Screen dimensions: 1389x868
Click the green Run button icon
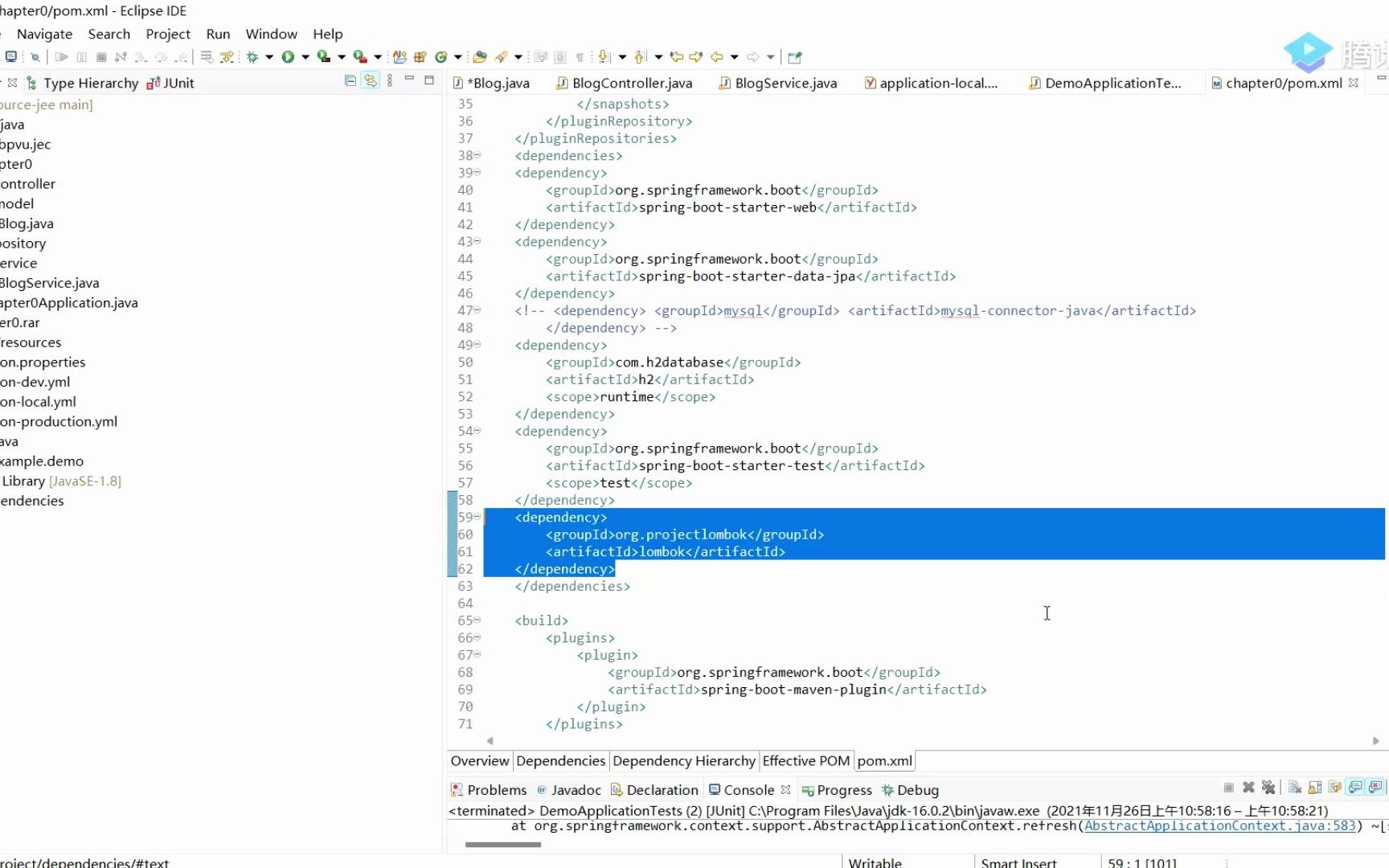coord(288,57)
